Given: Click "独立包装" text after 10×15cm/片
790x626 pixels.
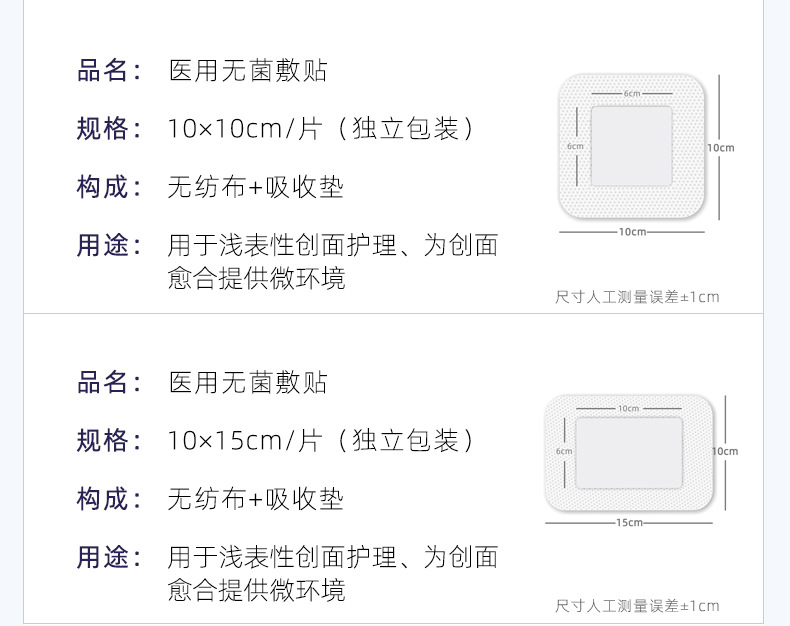Looking at the screenshot, I should [405, 441].
